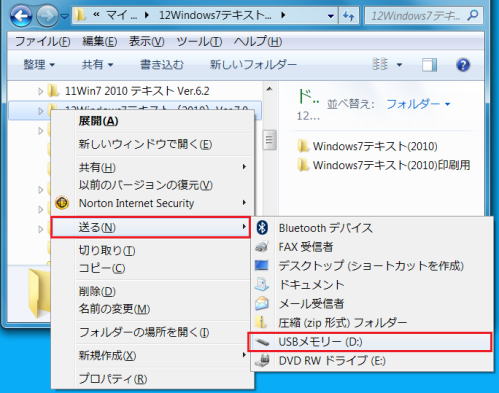Choose 展開(A) in the context menu
This screenshot has width=499, height=393.
coord(152,121)
